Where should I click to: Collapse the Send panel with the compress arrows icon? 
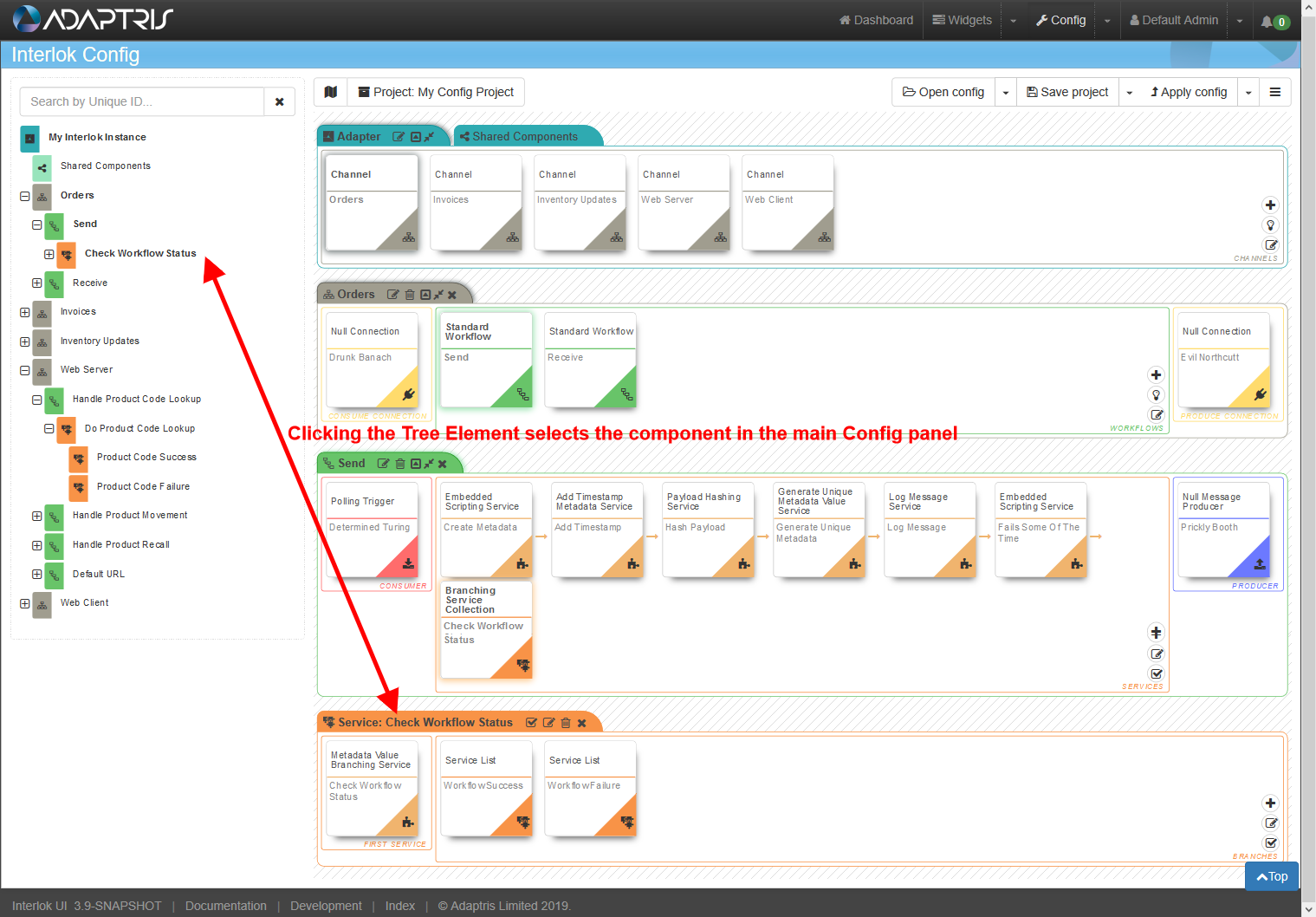(x=429, y=464)
